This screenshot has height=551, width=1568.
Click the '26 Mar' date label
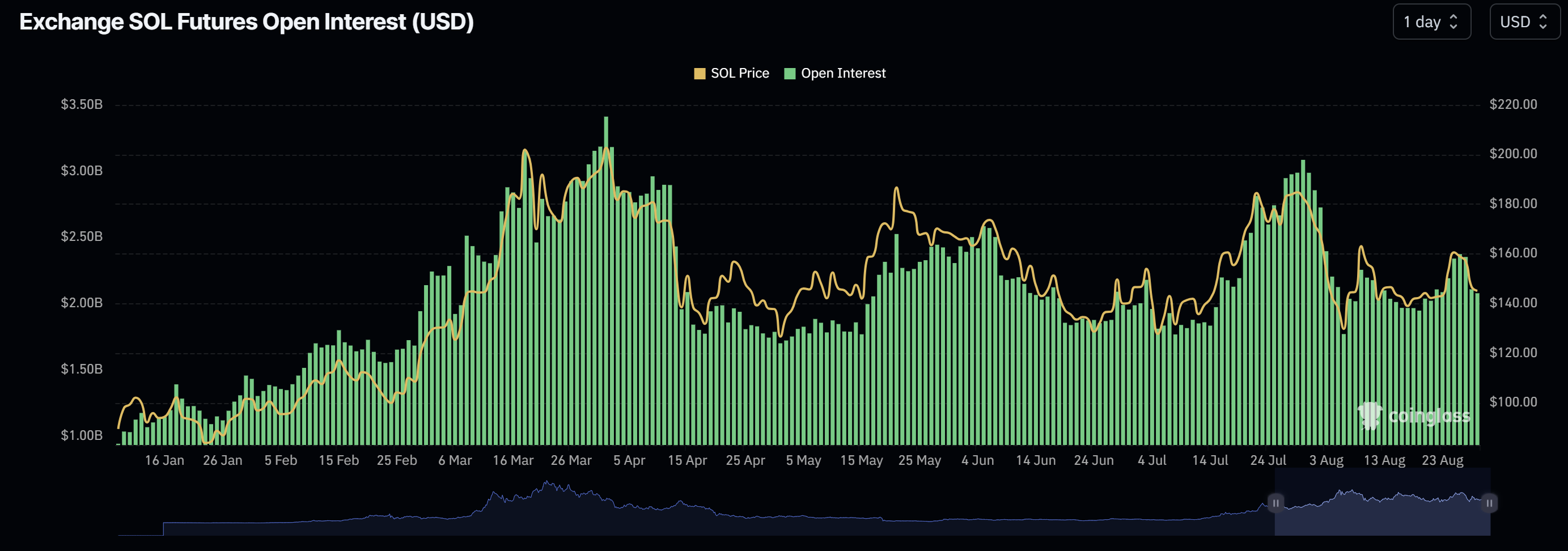(571, 460)
